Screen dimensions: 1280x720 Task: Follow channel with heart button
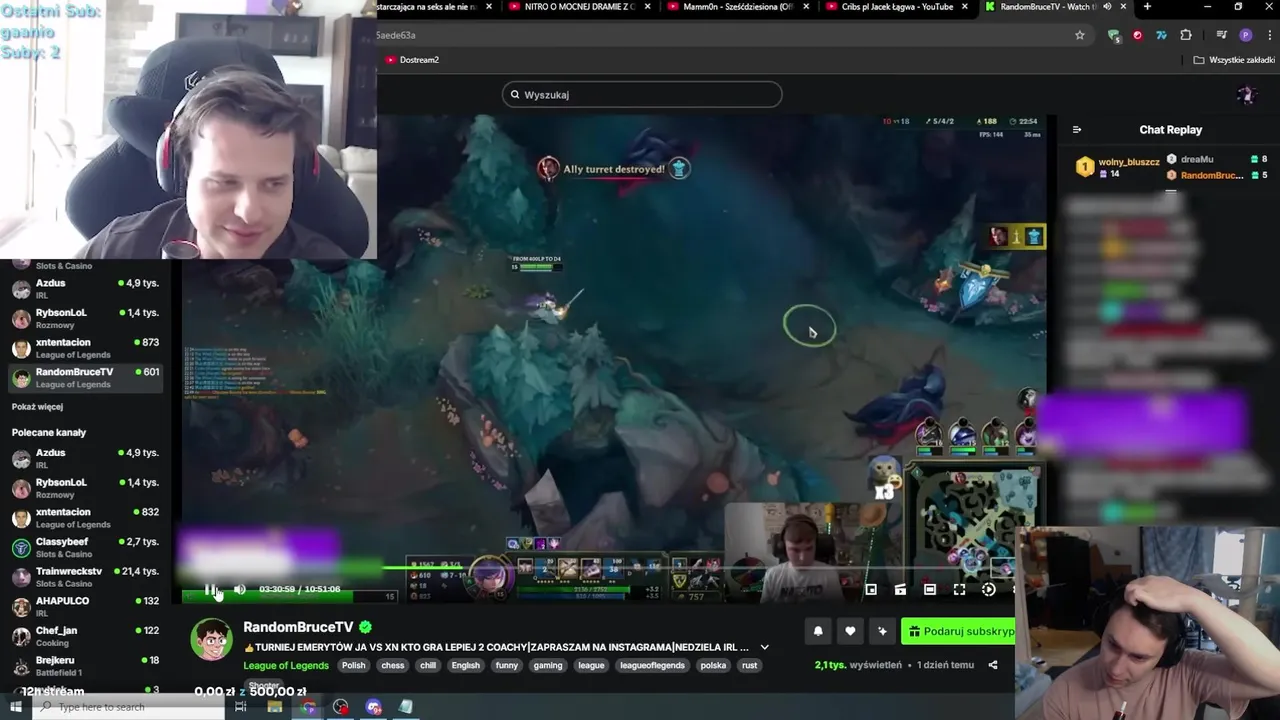pyautogui.click(x=850, y=631)
